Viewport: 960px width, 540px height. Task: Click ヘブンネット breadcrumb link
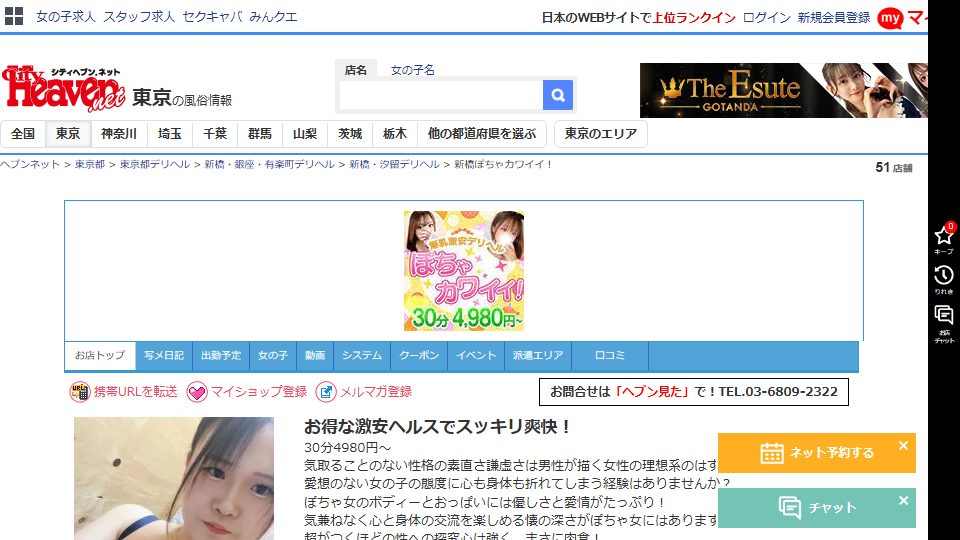[29, 164]
